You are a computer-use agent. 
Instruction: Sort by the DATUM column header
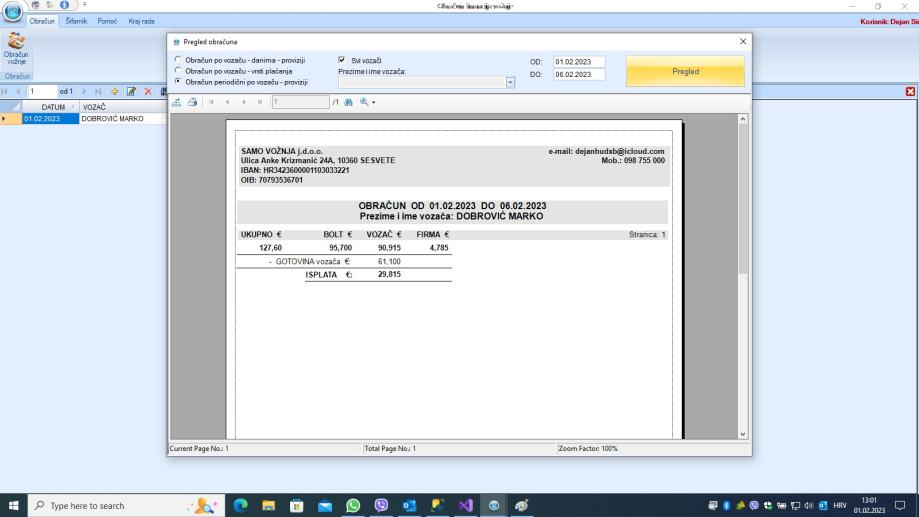coord(50,107)
